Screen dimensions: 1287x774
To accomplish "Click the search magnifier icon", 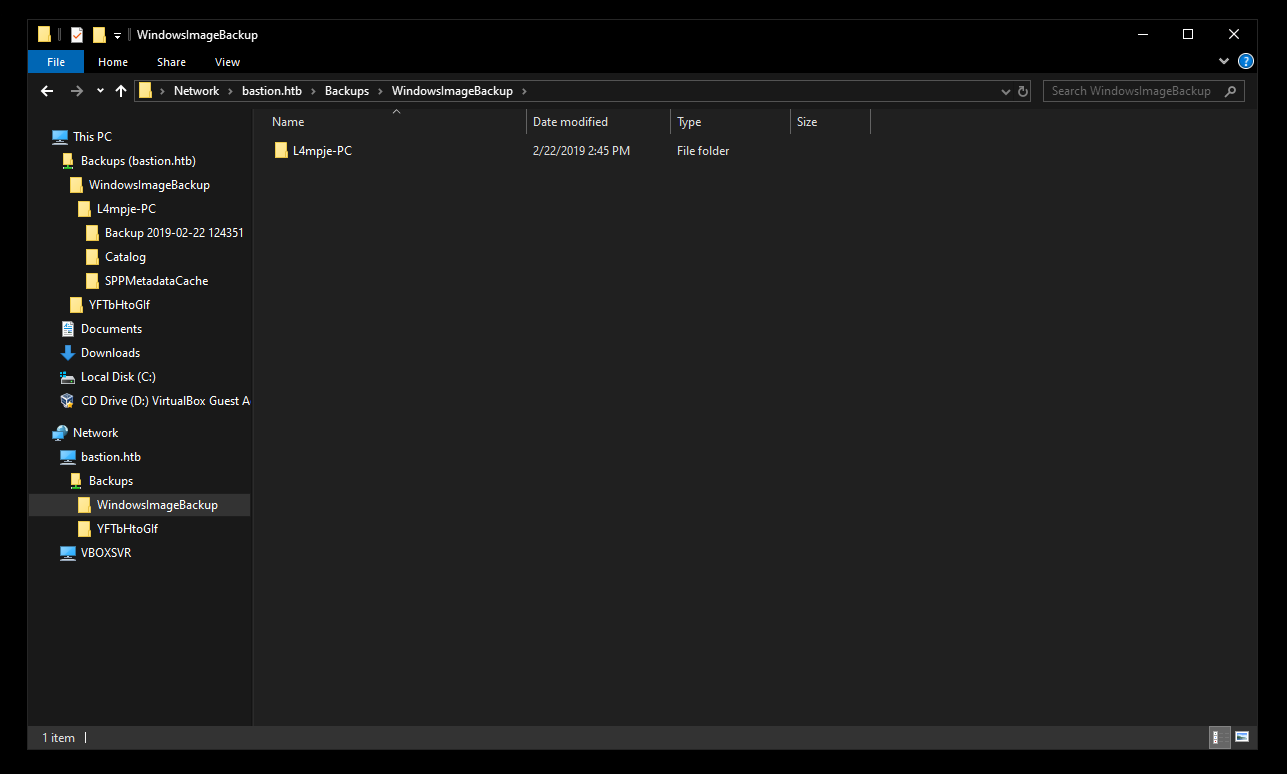I will (x=1231, y=91).
